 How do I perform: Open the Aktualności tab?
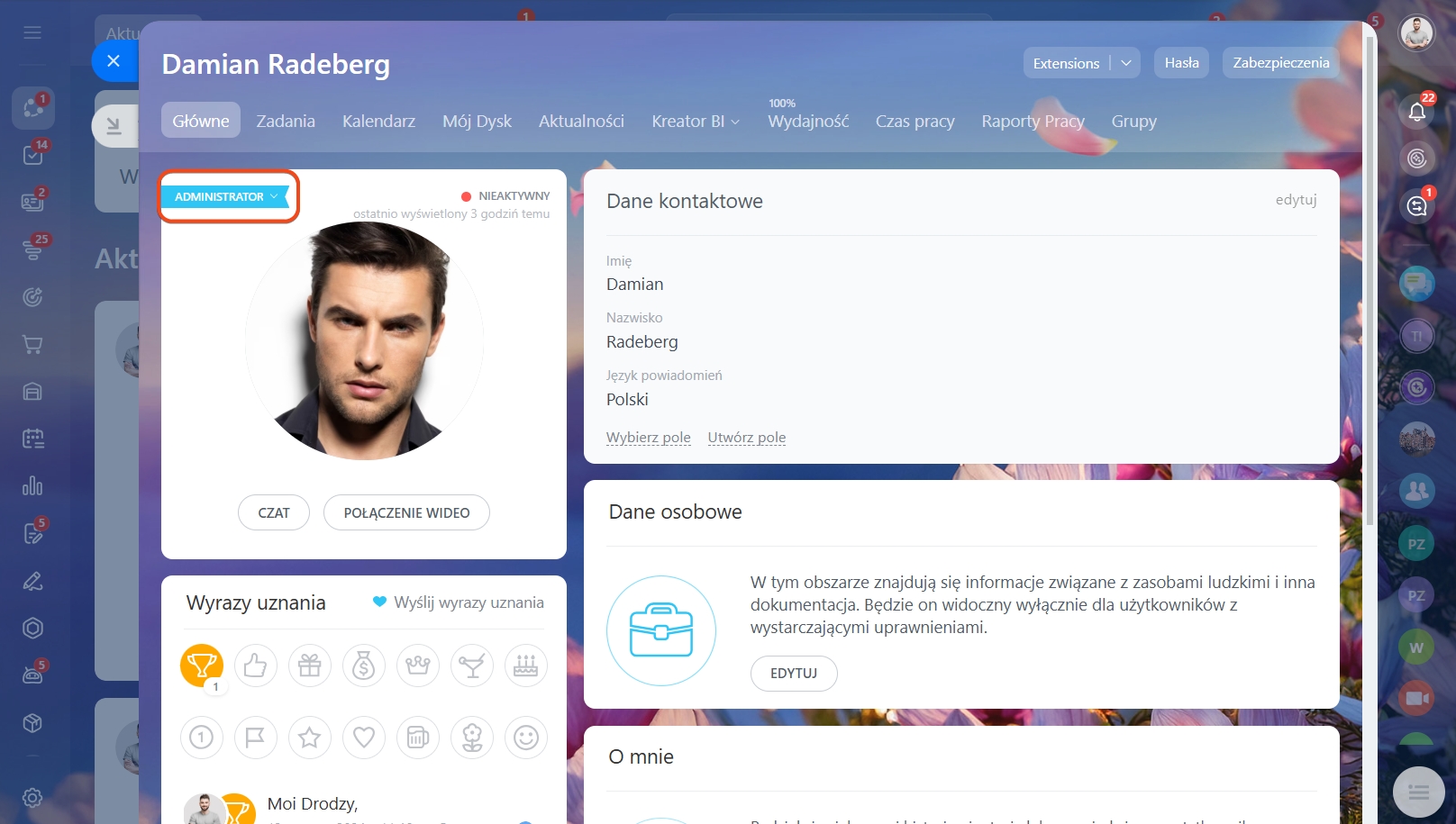(581, 121)
